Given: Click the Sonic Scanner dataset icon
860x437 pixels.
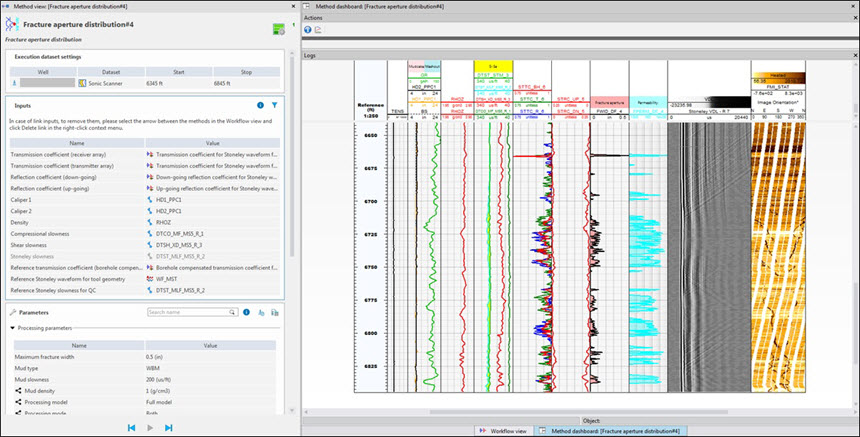Looking at the screenshot, I should tap(82, 83).
